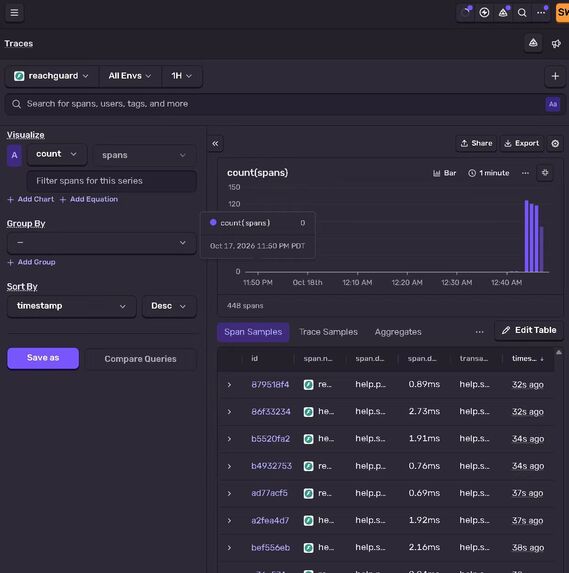Click the series A label badge
The height and width of the screenshot is (573, 569).
[x=14, y=155]
